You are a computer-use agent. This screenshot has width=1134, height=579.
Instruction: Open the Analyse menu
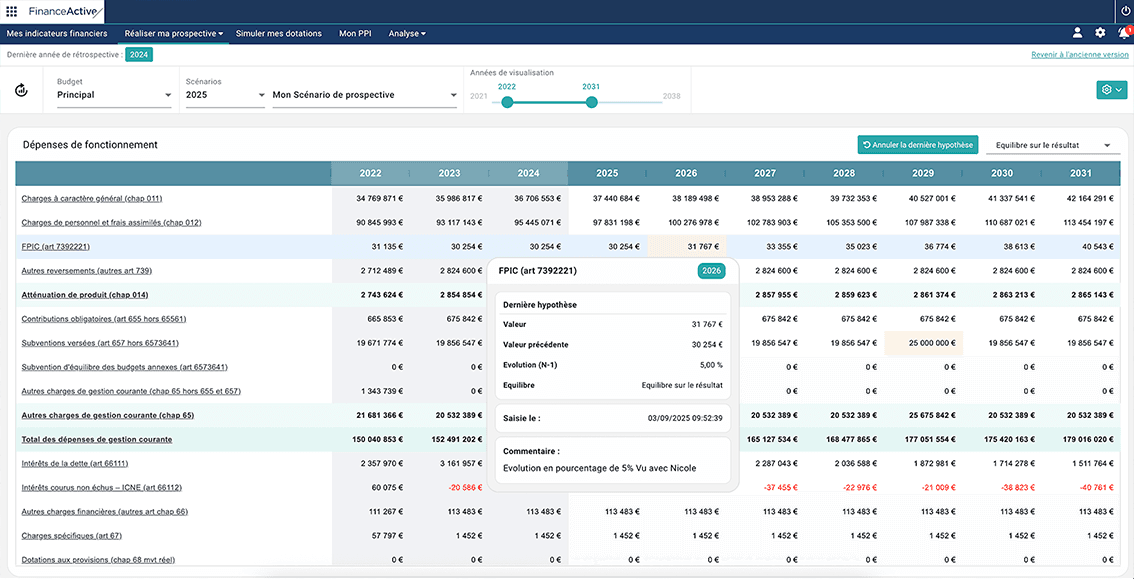406,33
